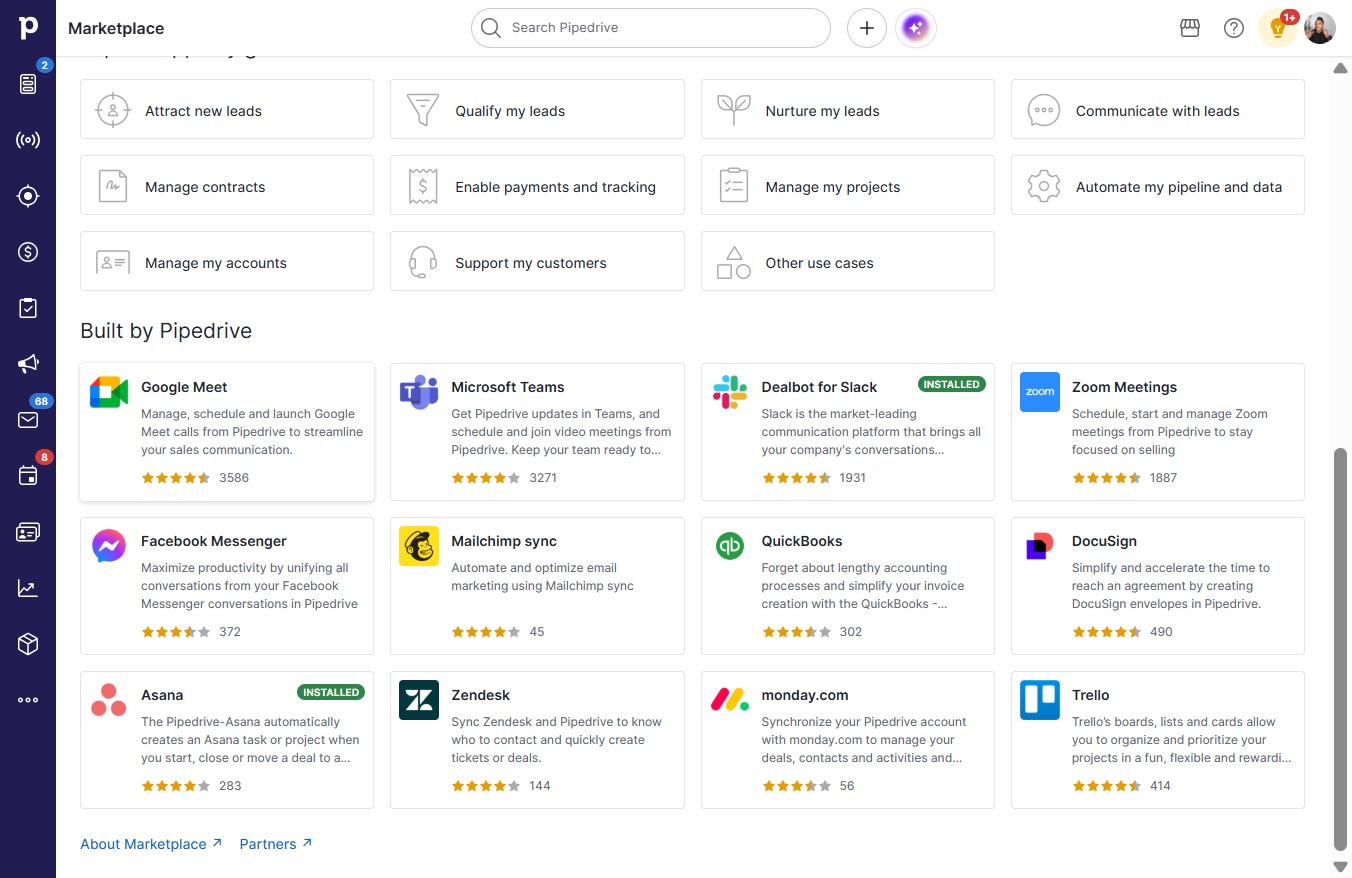The height and width of the screenshot is (878, 1352).
Task: Open the DocuSign app title
Action: click(x=1104, y=541)
